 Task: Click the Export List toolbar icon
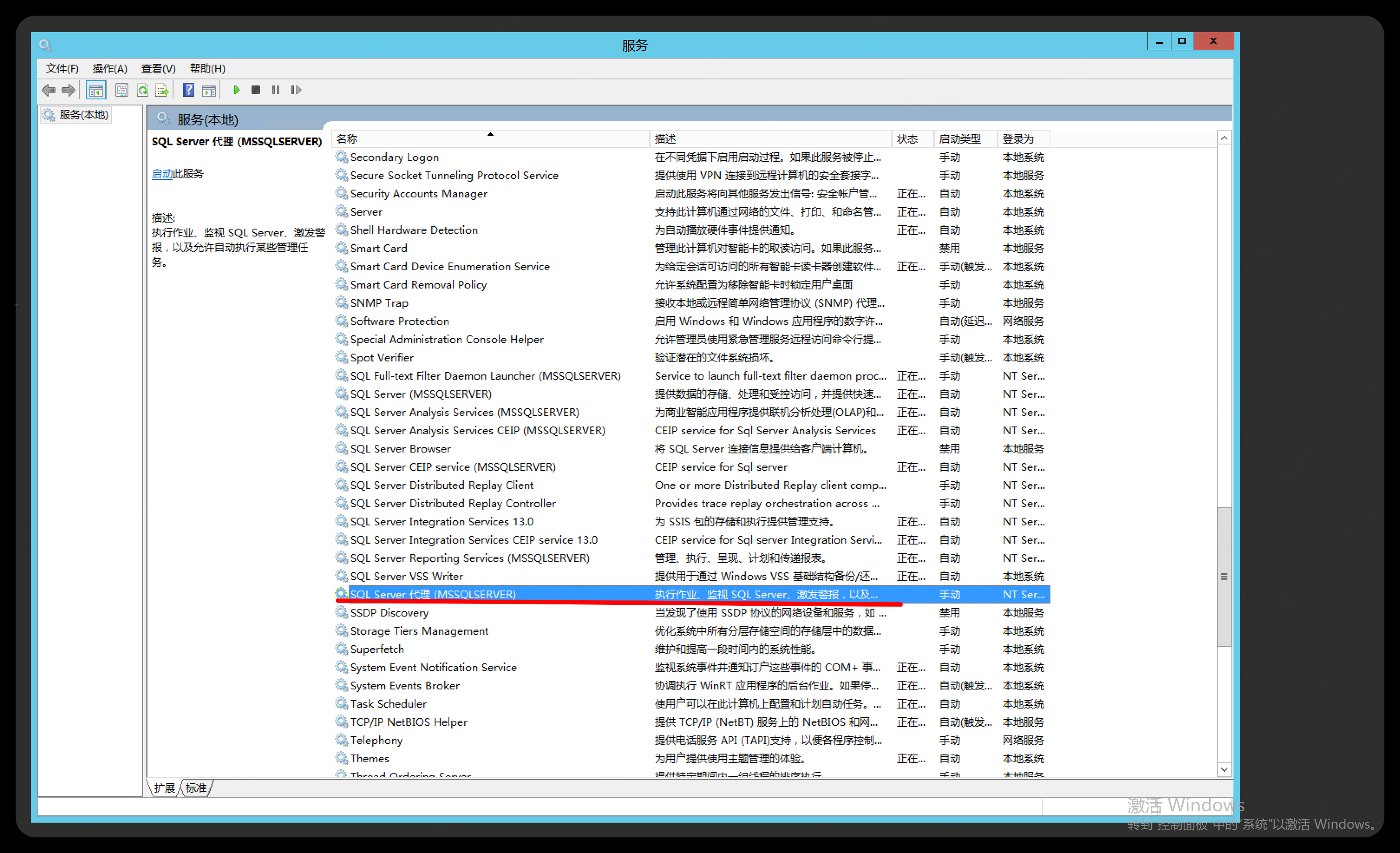pyautogui.click(x=163, y=90)
